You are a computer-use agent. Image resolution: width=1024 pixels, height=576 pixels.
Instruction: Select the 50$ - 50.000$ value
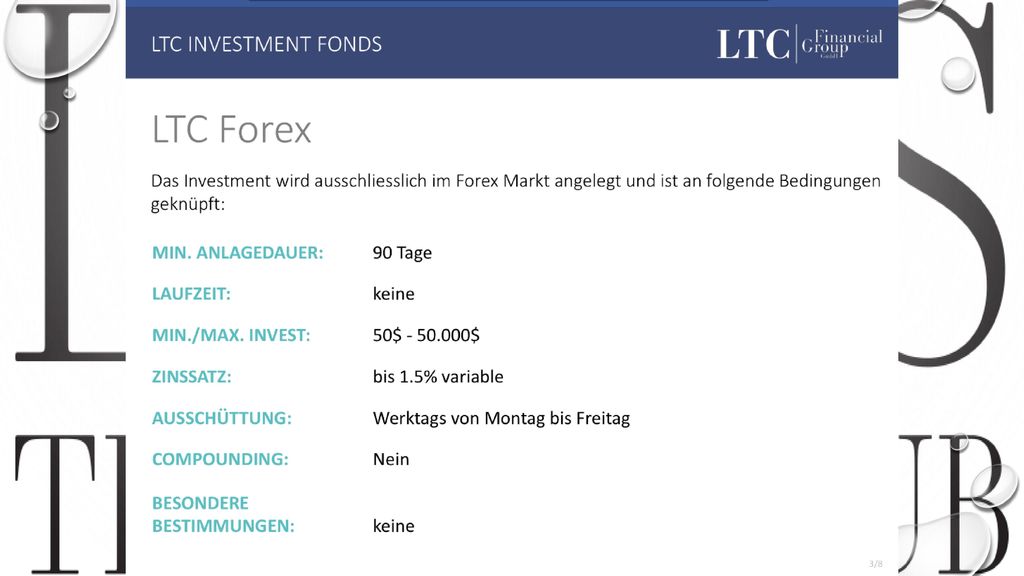[x=426, y=335]
